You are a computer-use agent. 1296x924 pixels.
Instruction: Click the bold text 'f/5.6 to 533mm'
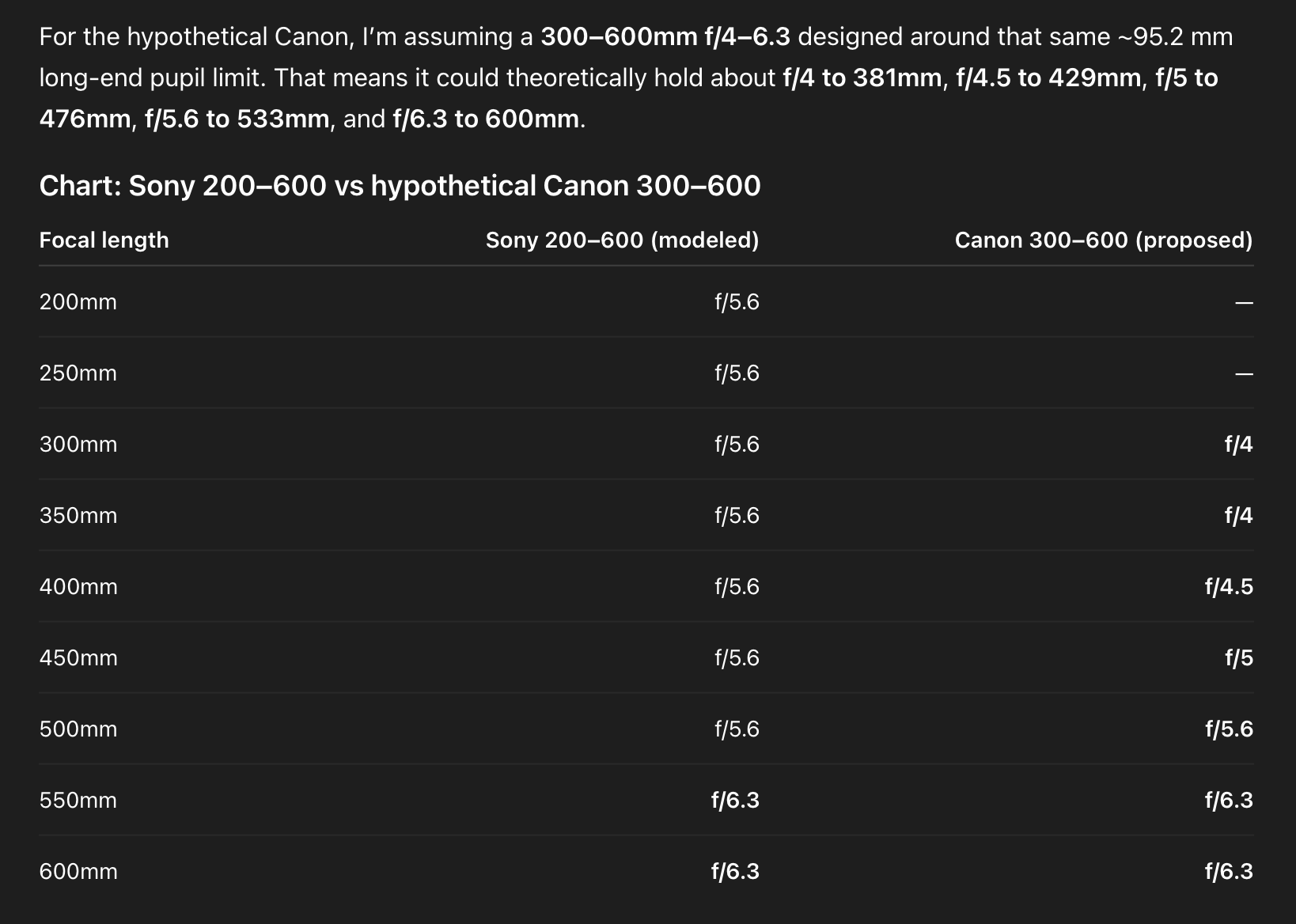tap(237, 119)
